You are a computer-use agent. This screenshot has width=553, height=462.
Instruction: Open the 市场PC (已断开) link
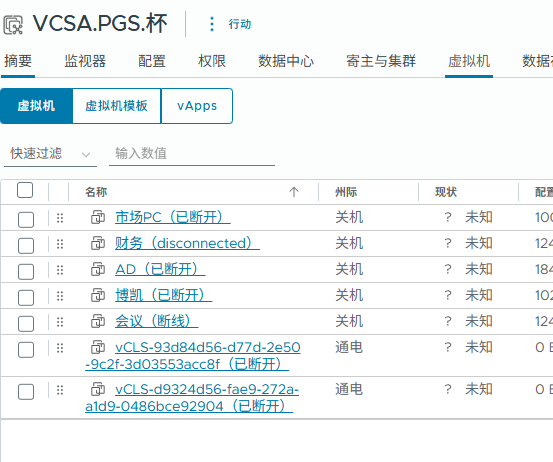173,217
